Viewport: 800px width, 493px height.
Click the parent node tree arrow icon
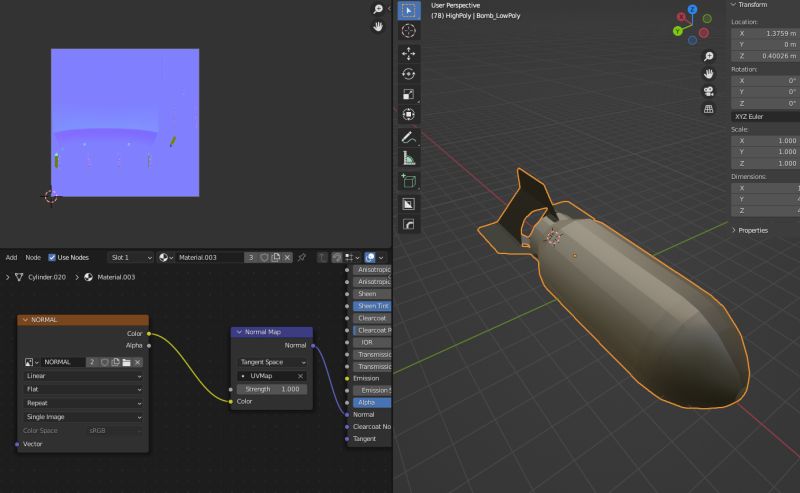point(322,257)
